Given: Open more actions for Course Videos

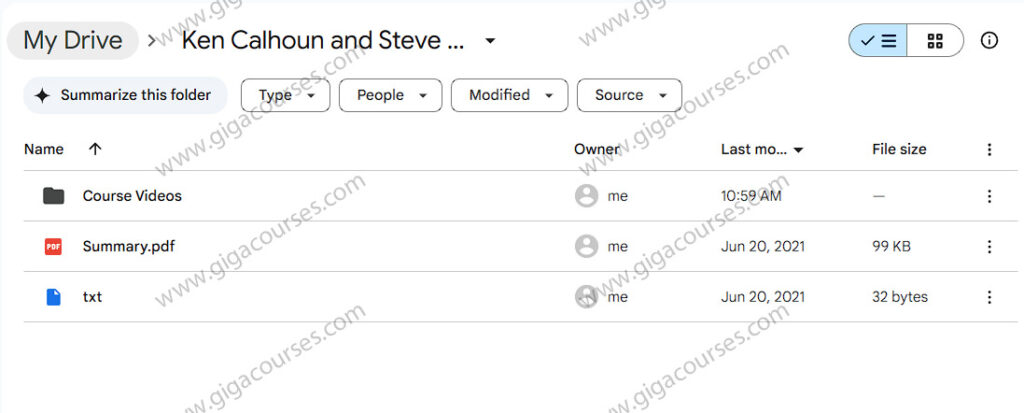Looking at the screenshot, I should pos(989,196).
